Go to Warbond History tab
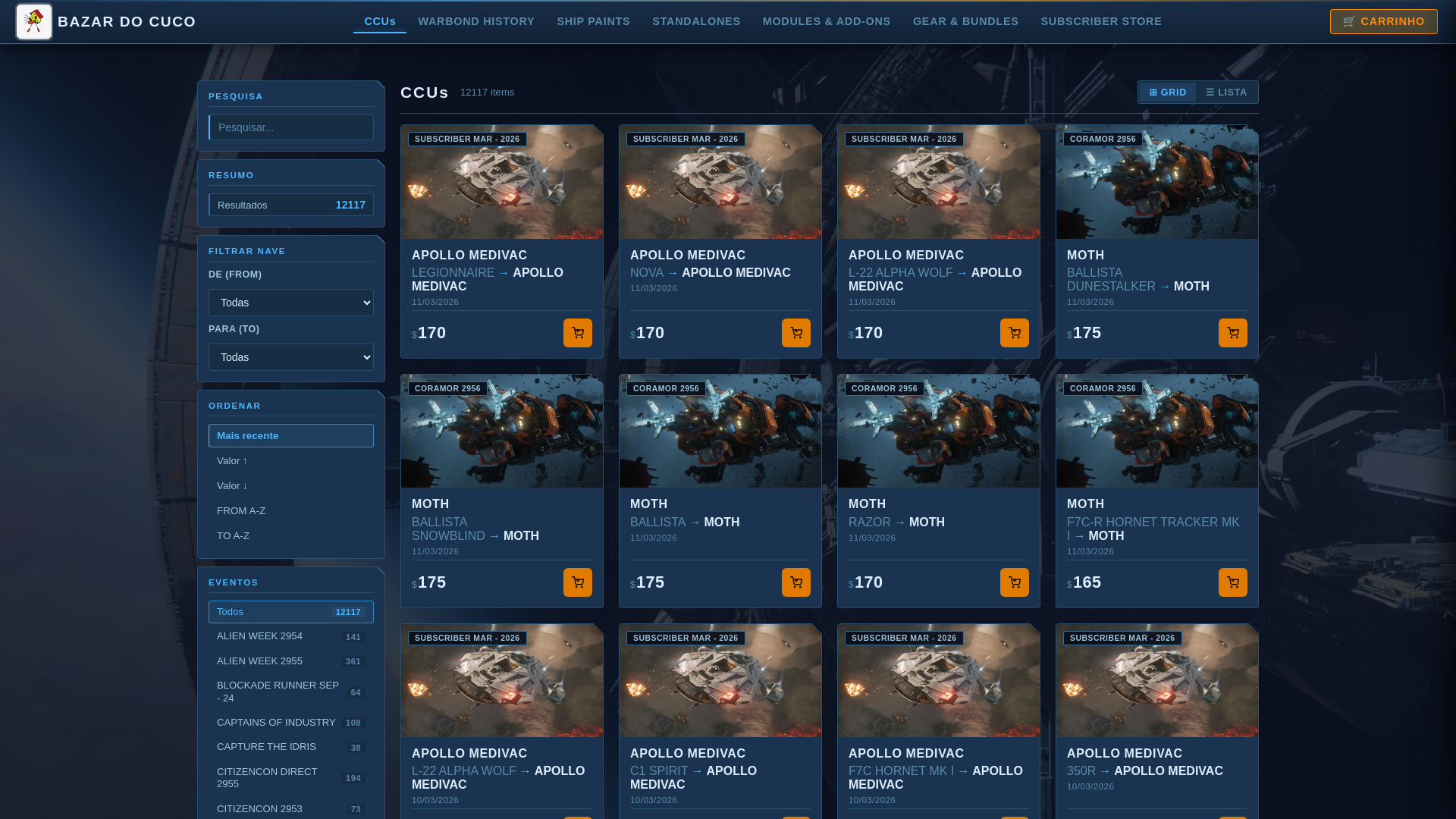The height and width of the screenshot is (819, 1456). (476, 21)
